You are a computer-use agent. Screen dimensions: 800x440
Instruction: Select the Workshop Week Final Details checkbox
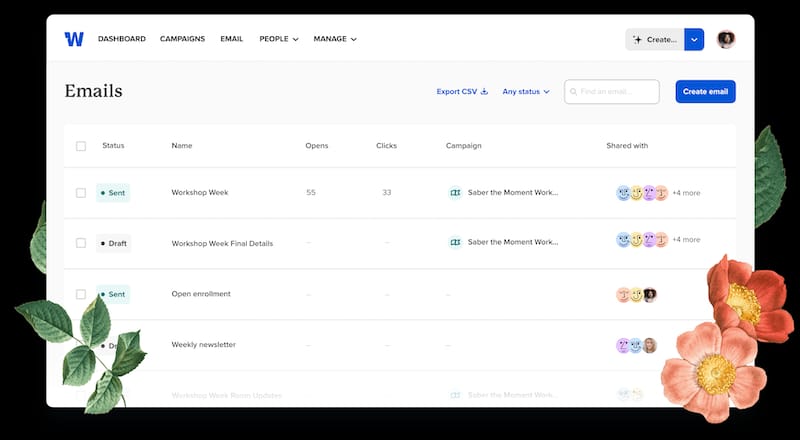81,242
